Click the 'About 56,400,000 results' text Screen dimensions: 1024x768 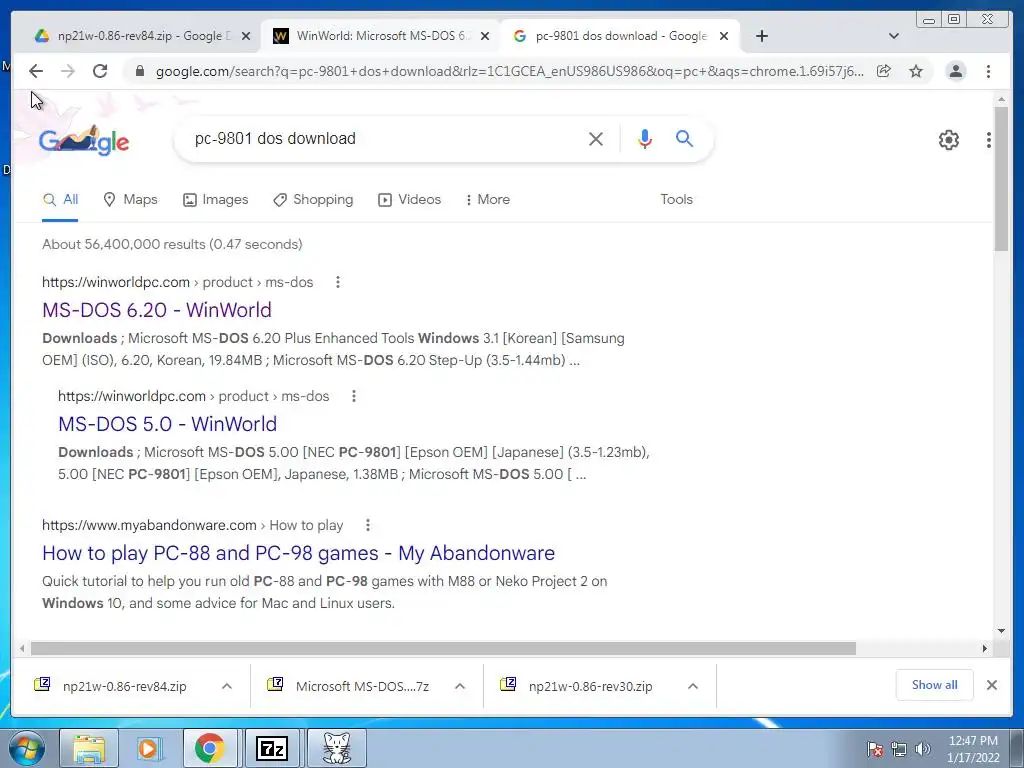pyautogui.click(x=172, y=244)
